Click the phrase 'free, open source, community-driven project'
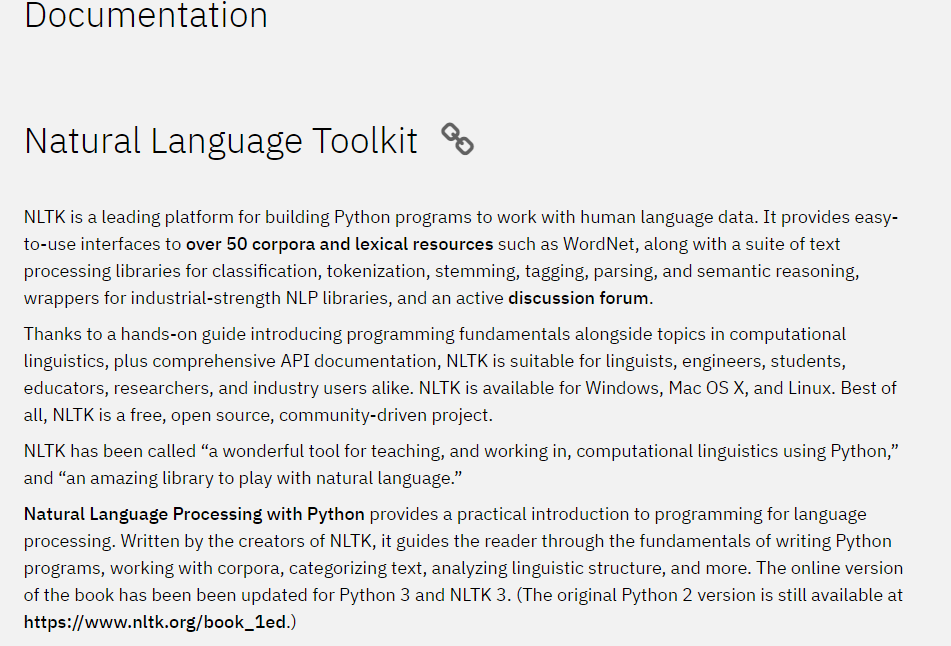 pos(309,416)
